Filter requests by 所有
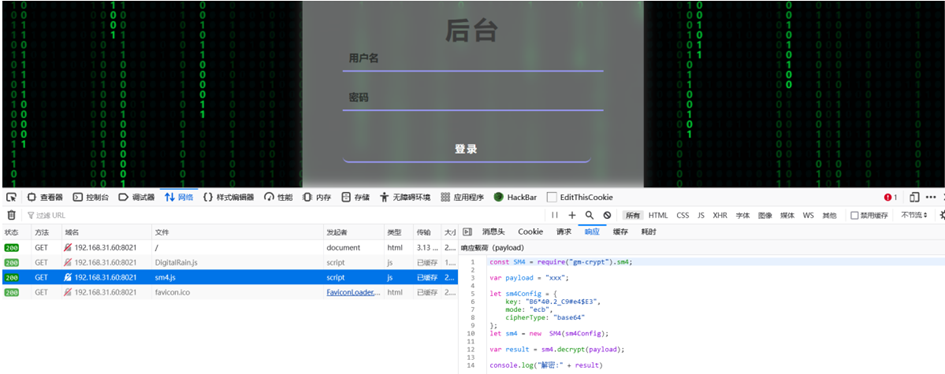 click(632, 215)
